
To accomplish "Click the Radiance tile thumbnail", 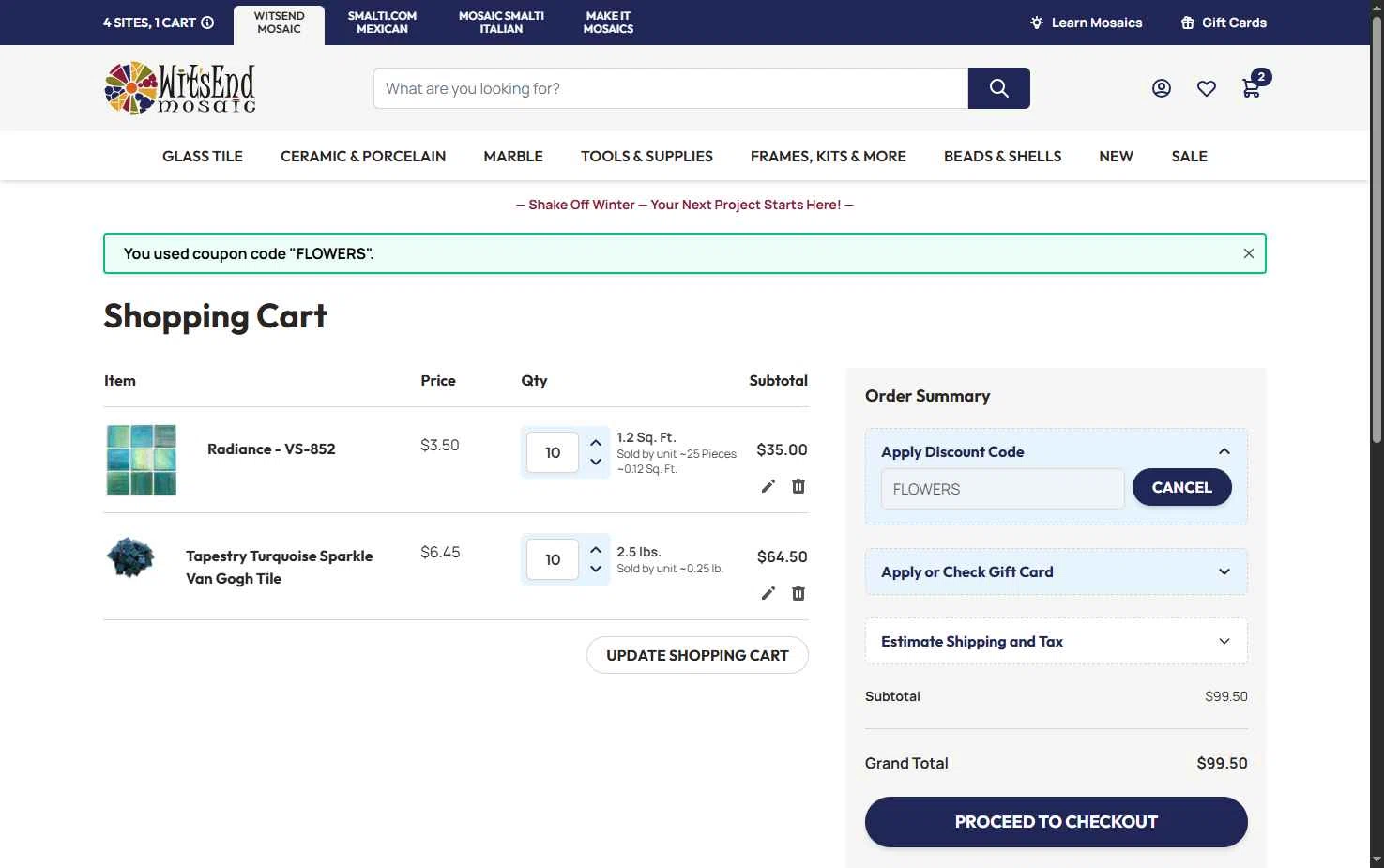I will pos(142,460).
